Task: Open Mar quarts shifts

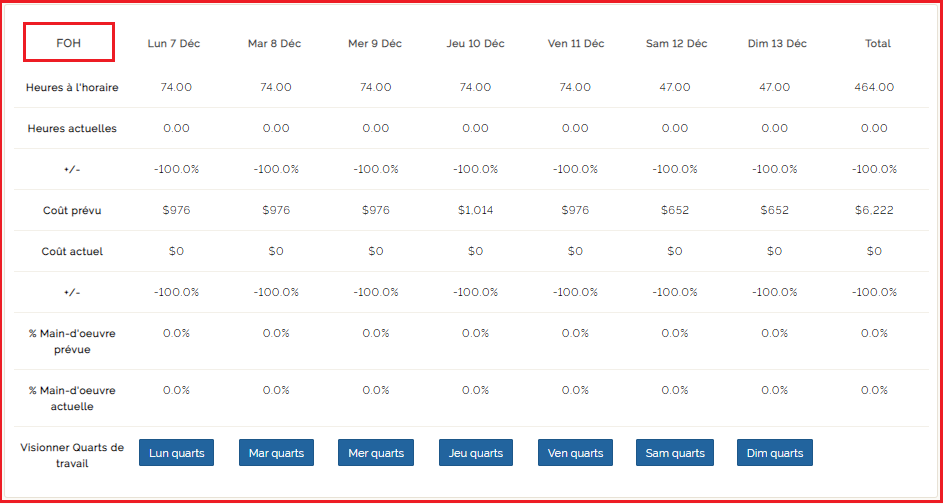Action: (276, 453)
